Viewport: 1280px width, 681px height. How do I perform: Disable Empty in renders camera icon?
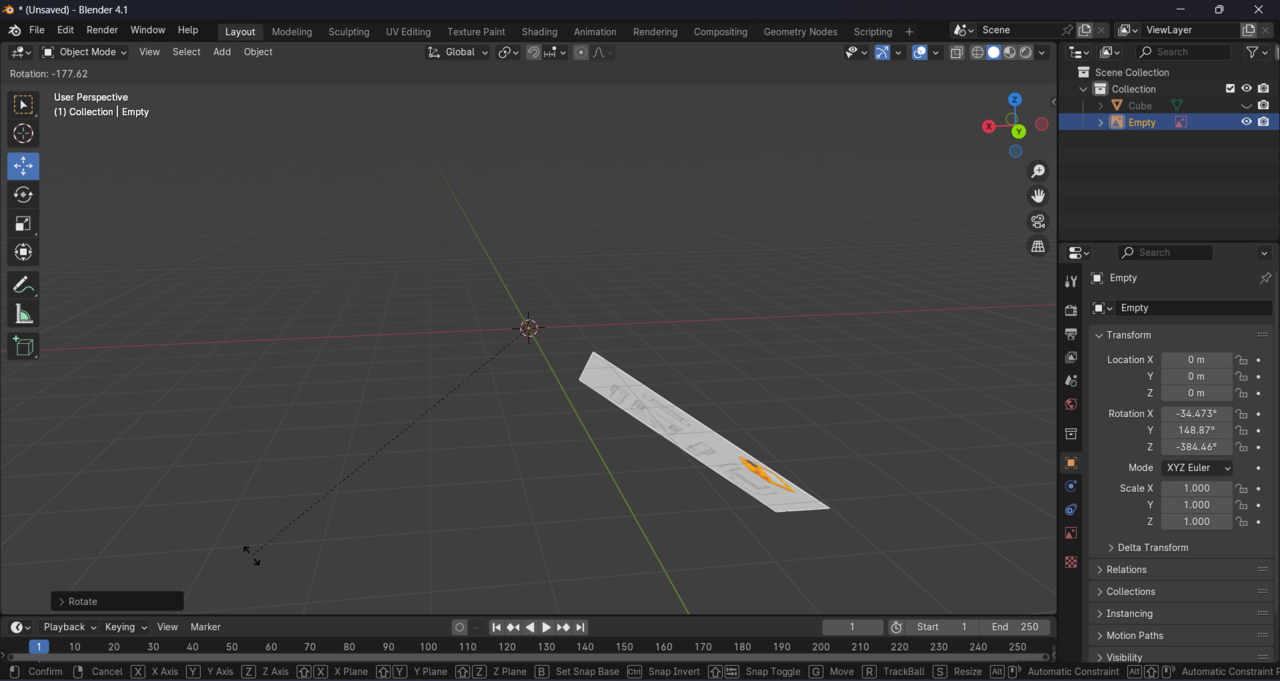pos(1264,122)
